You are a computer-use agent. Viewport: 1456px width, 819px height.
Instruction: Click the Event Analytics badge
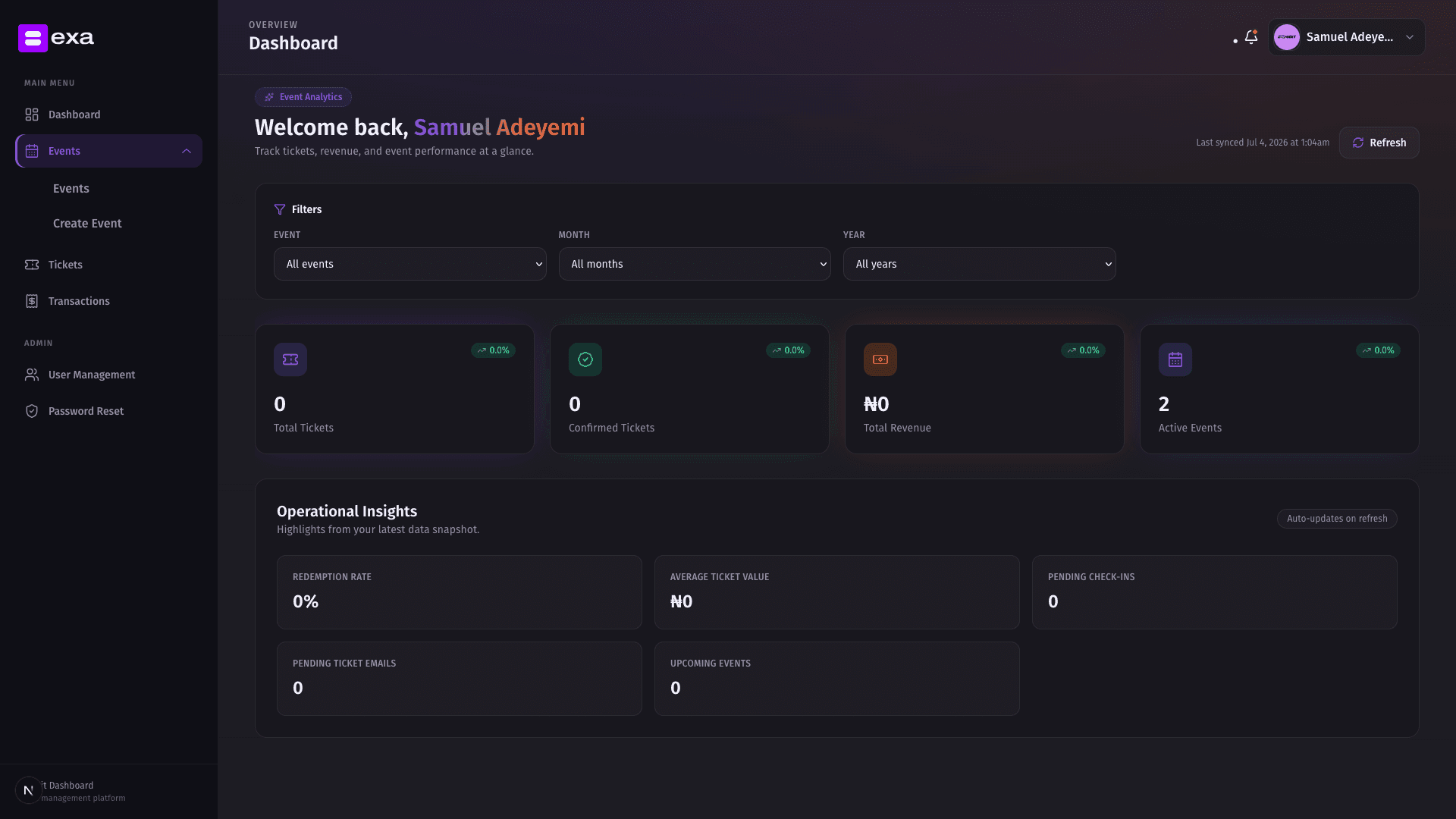coord(303,97)
